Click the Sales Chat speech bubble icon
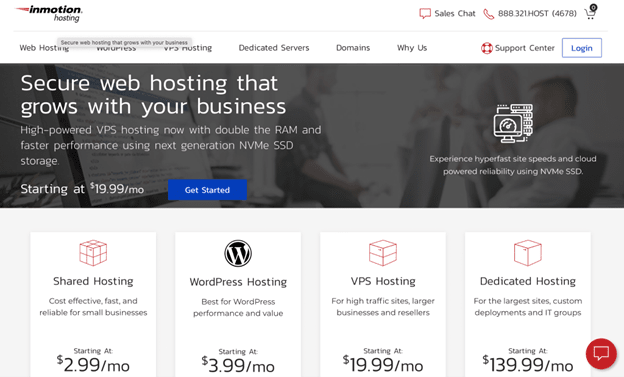Image resolution: width=624 pixels, height=377 pixels. [425, 14]
